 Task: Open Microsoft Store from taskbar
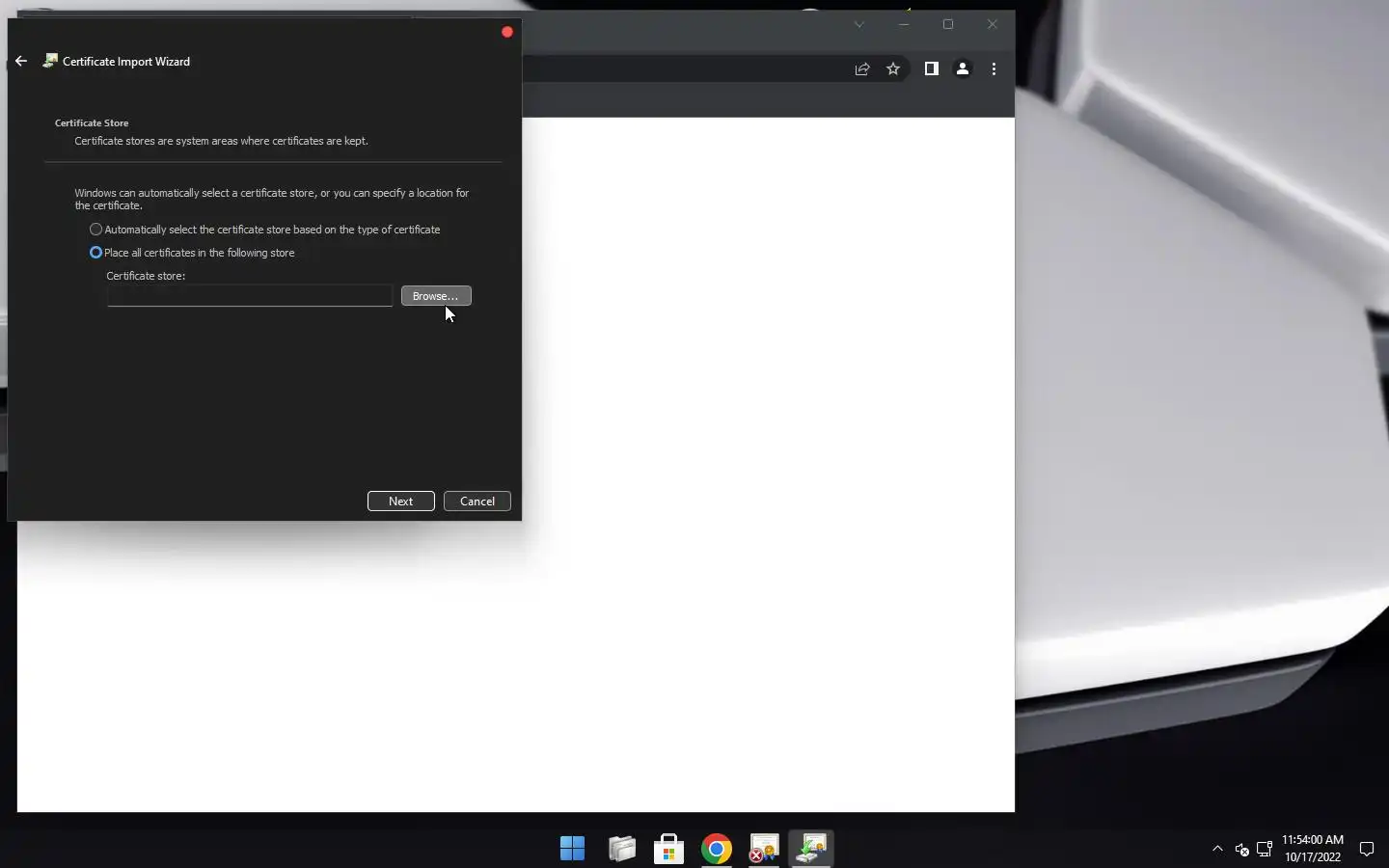click(669, 849)
